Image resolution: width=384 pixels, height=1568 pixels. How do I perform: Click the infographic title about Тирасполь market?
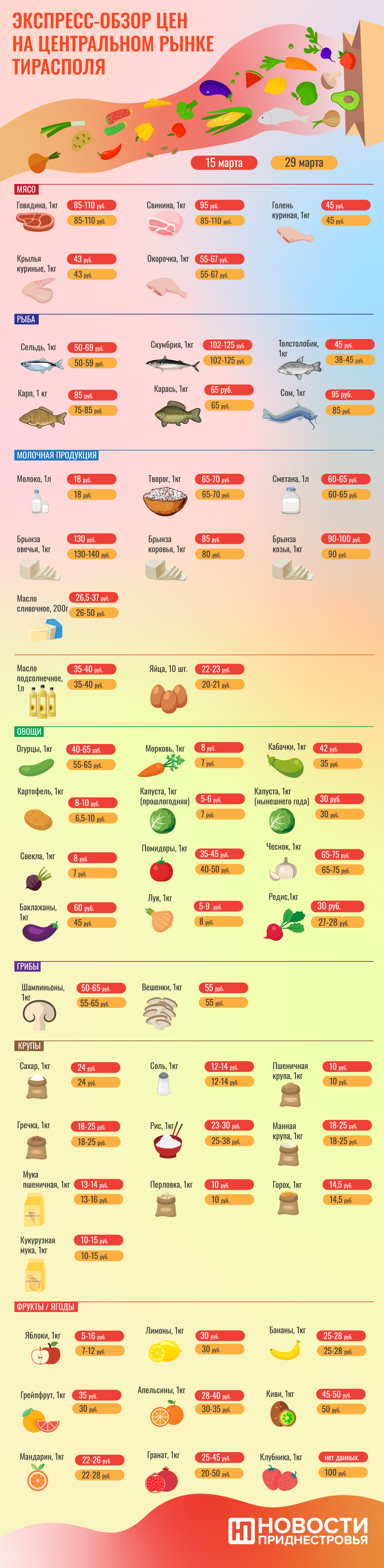click(113, 43)
